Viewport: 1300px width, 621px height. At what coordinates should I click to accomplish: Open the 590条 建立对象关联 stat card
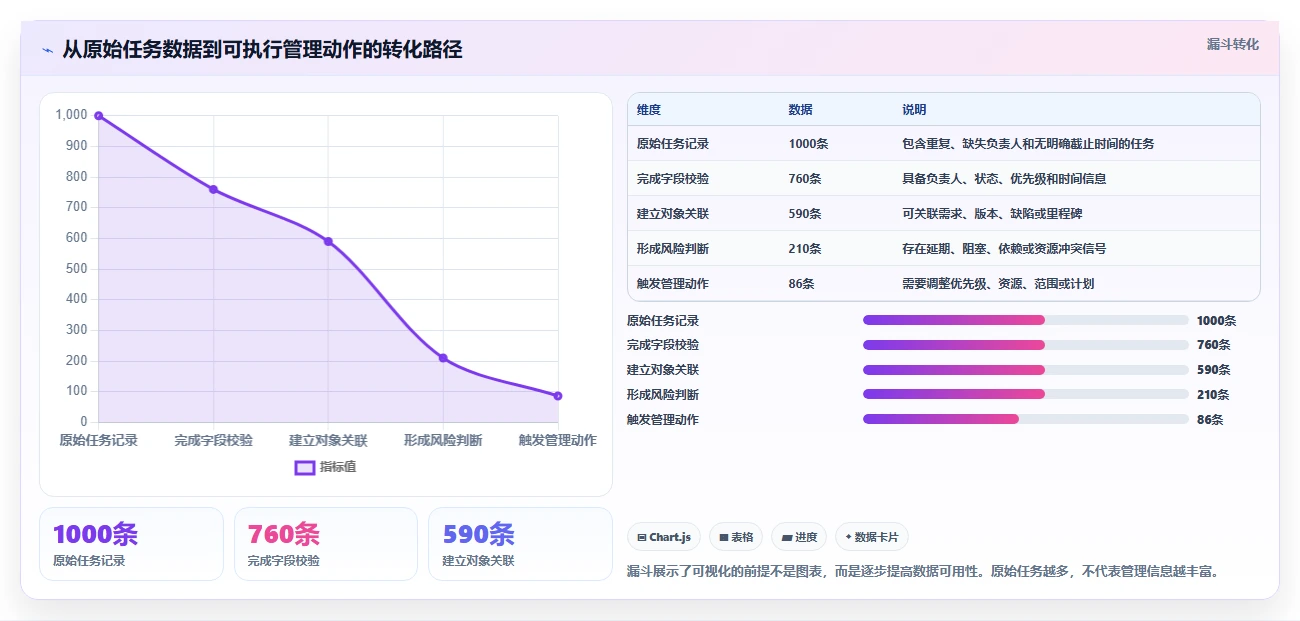(x=520, y=544)
